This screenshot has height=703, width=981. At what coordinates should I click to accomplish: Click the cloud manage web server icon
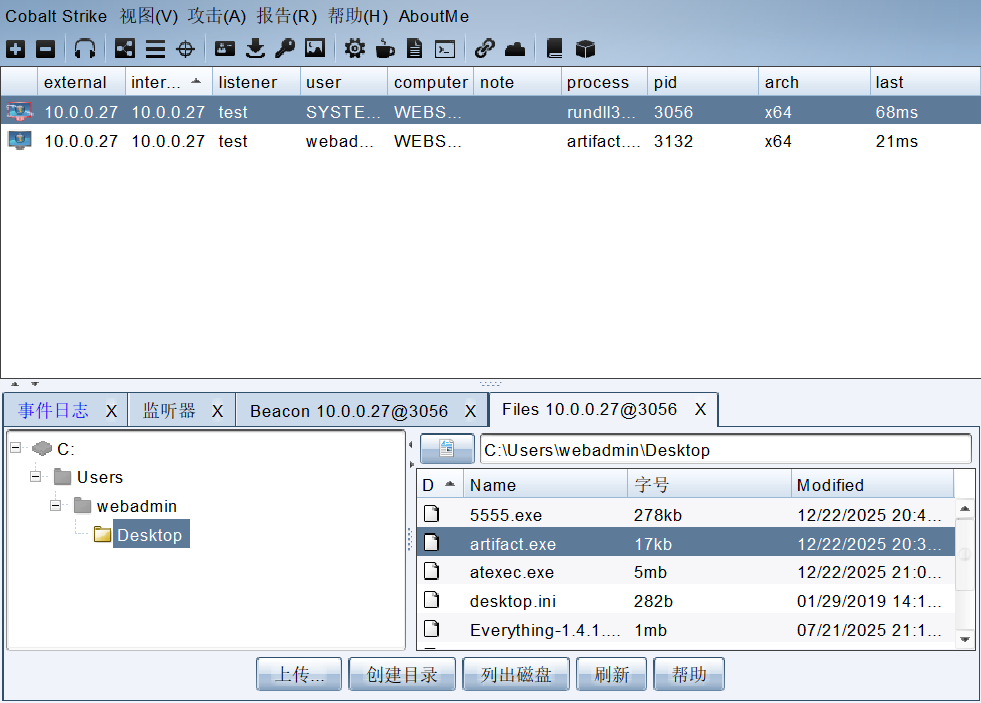514,49
